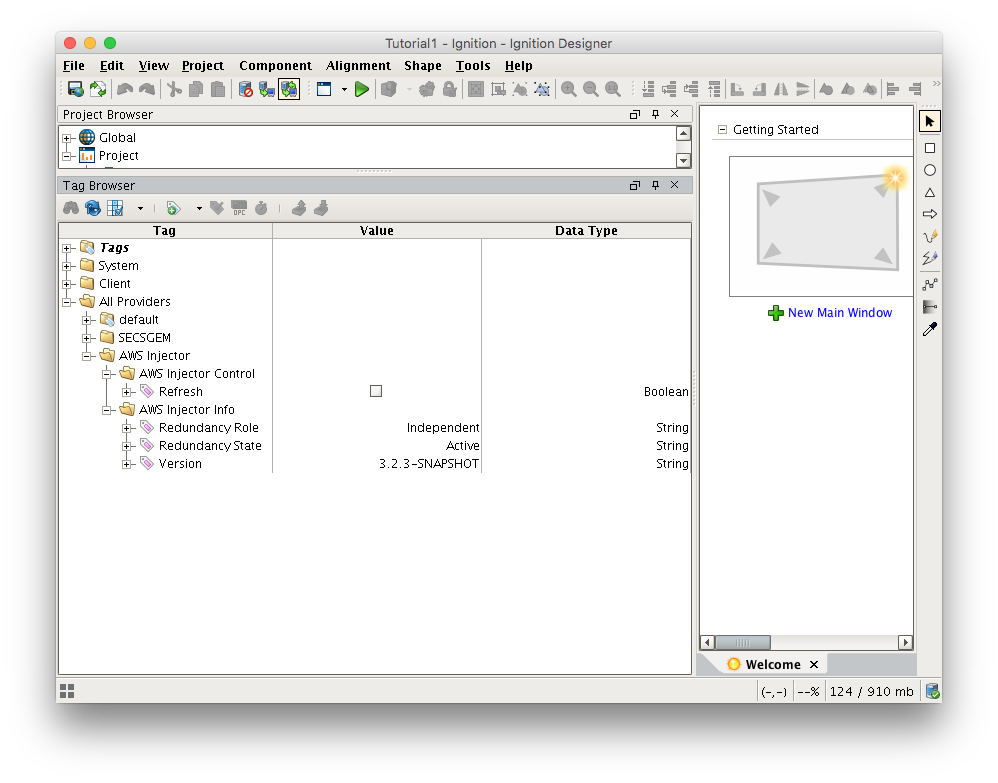
Task: Refresh the Tag Browser with the blue icon
Action: click(93, 208)
